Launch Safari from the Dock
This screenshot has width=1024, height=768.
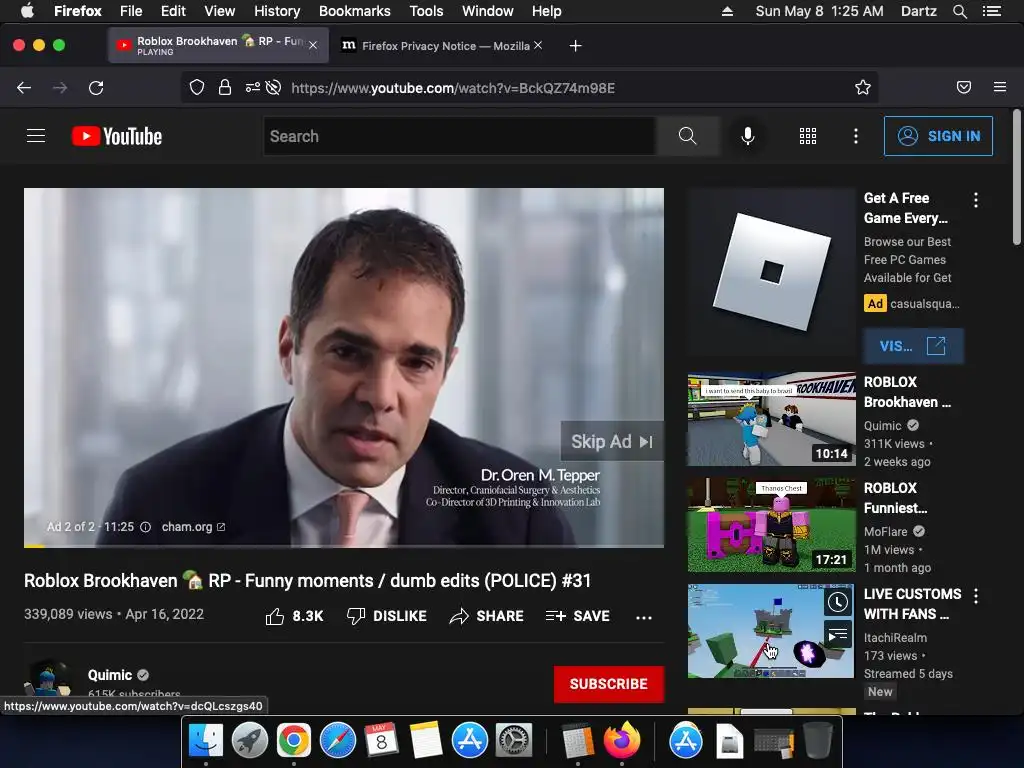338,741
